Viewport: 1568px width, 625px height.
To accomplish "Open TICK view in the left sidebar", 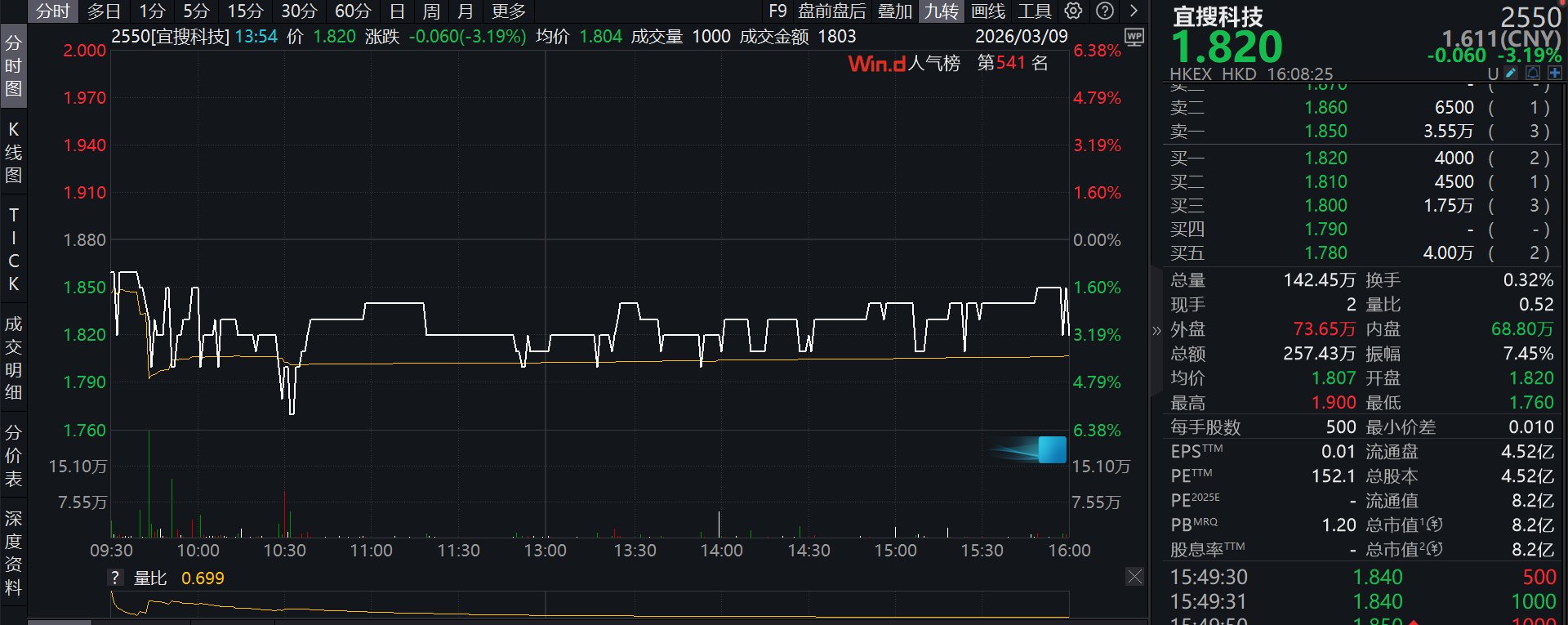I will pos(13,249).
